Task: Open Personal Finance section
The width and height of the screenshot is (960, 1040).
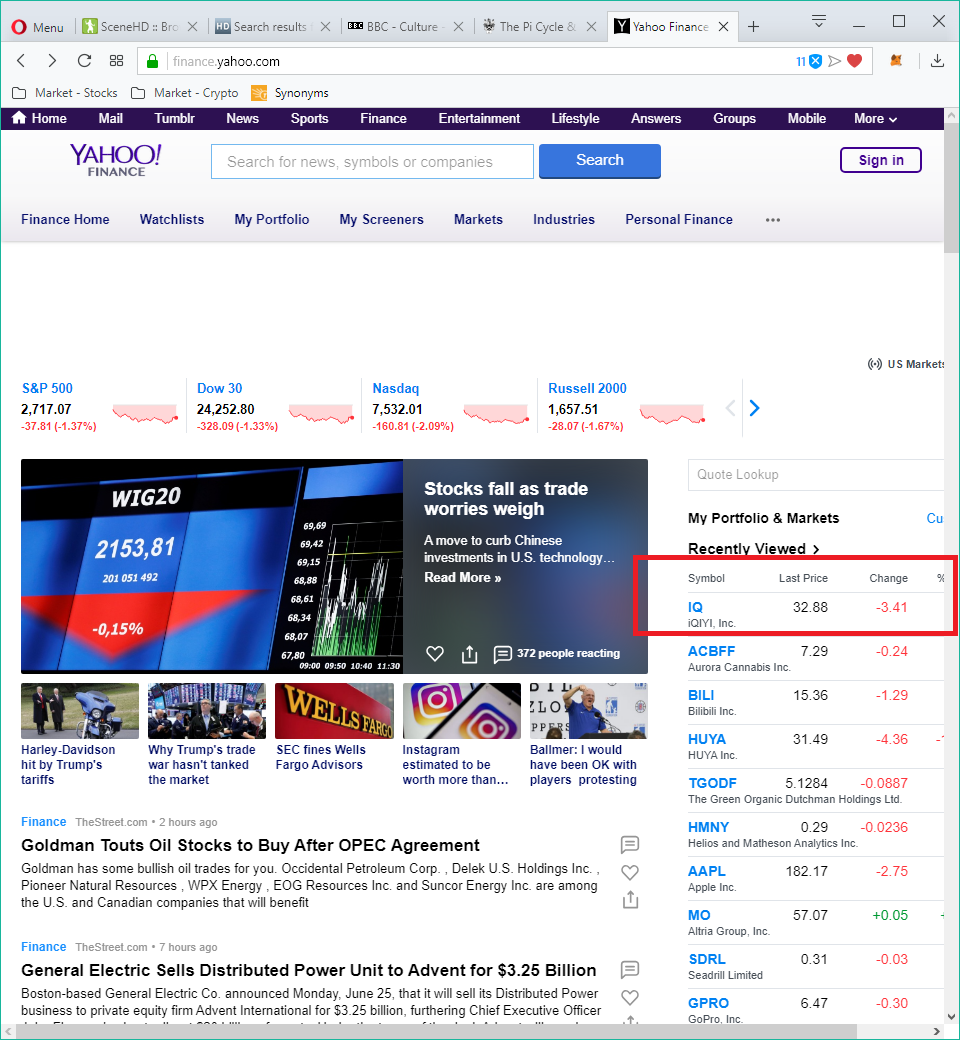Action: 679,220
